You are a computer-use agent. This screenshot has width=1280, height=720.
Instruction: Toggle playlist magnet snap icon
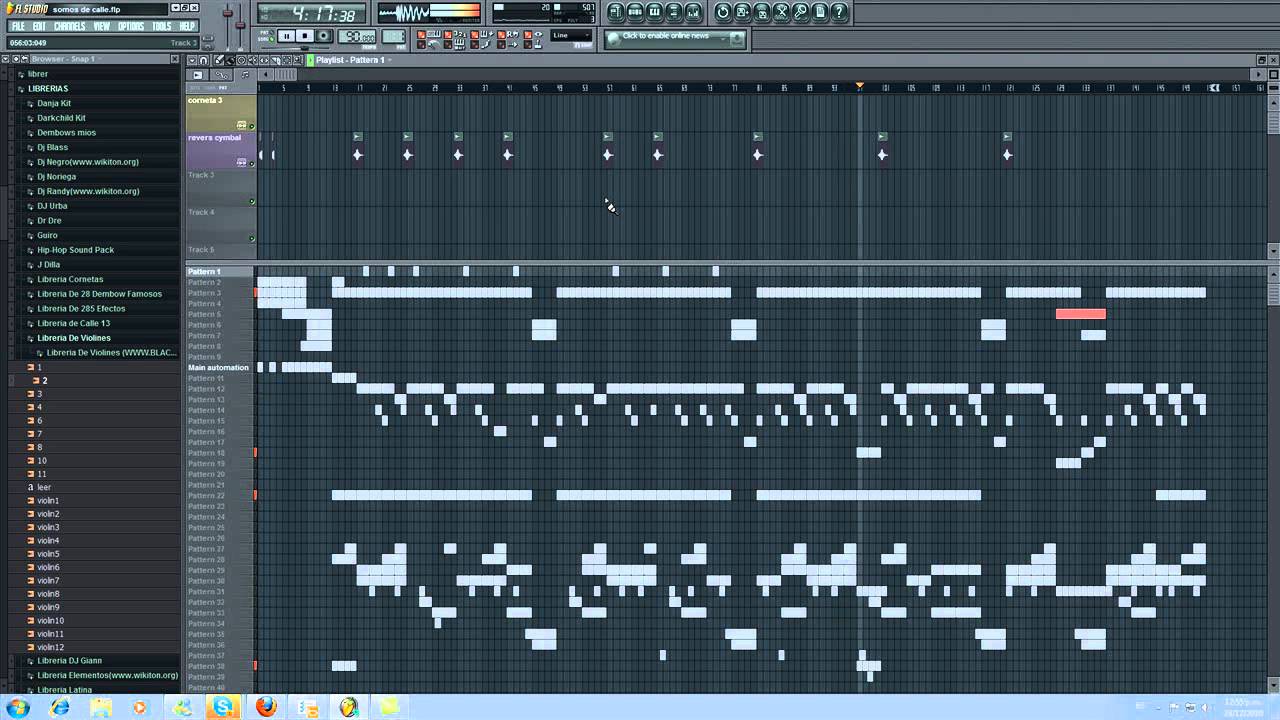[x=203, y=60]
